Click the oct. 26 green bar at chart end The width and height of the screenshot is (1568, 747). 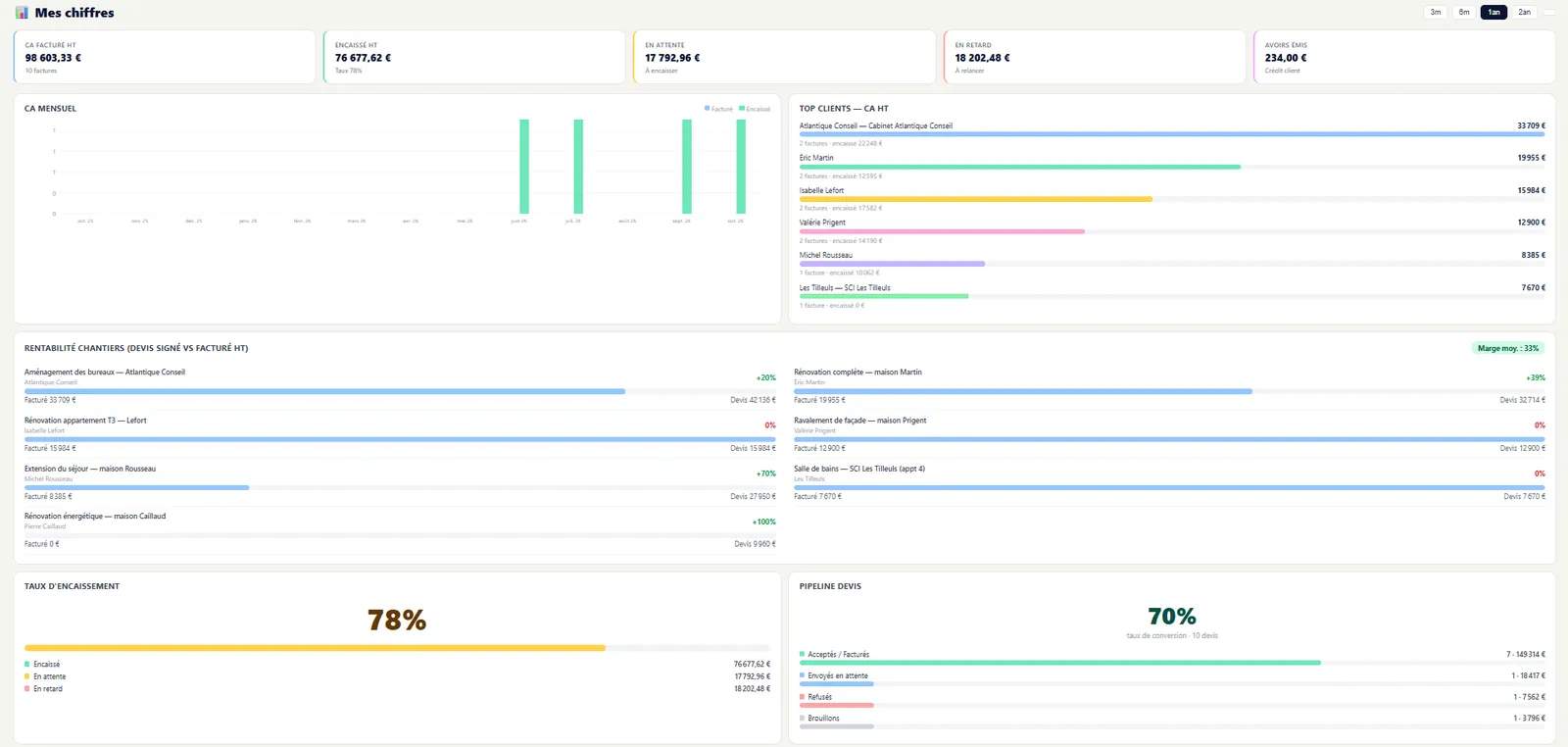click(741, 167)
